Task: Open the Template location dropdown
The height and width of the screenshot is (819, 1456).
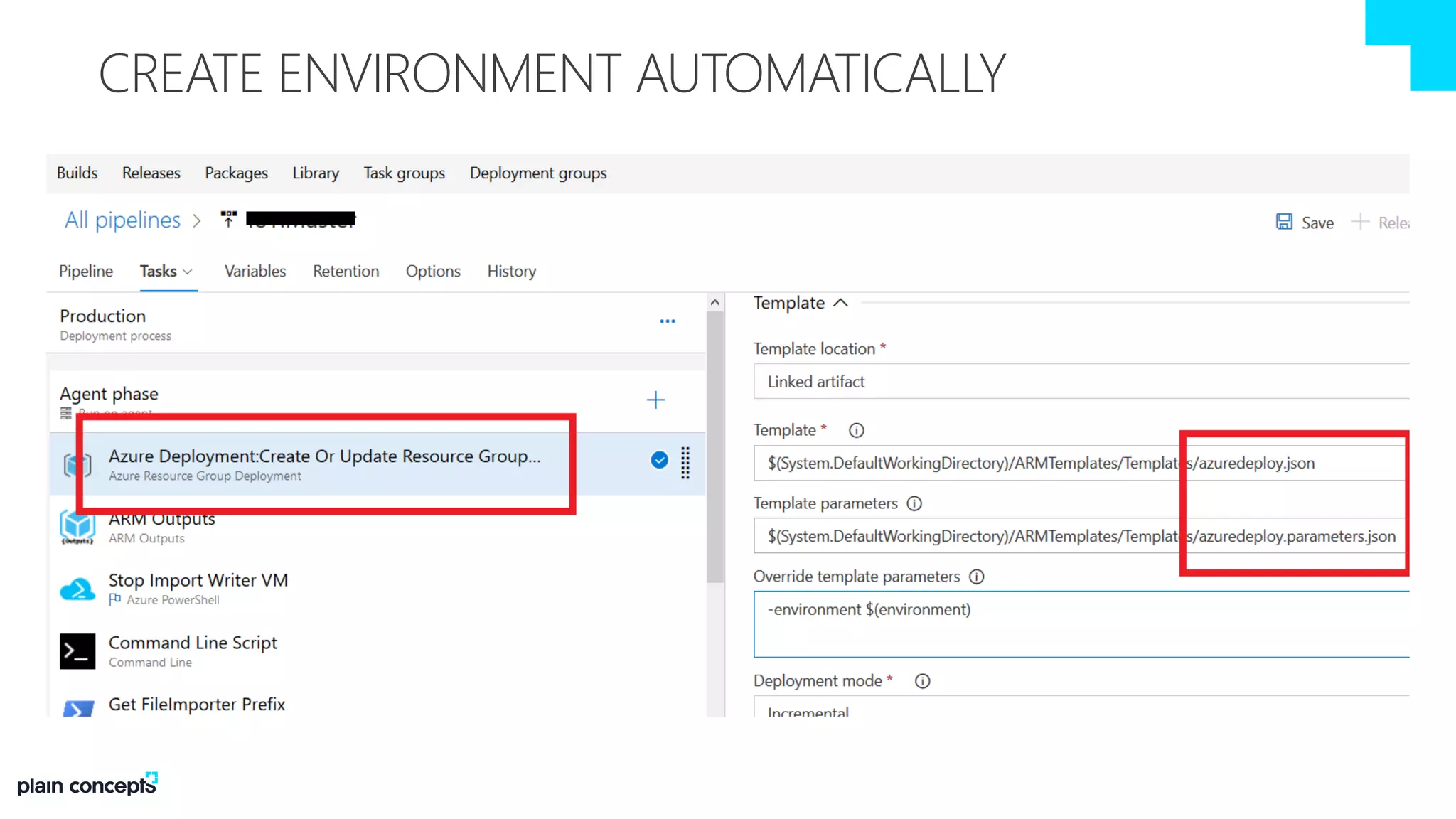Action: click(x=1081, y=382)
